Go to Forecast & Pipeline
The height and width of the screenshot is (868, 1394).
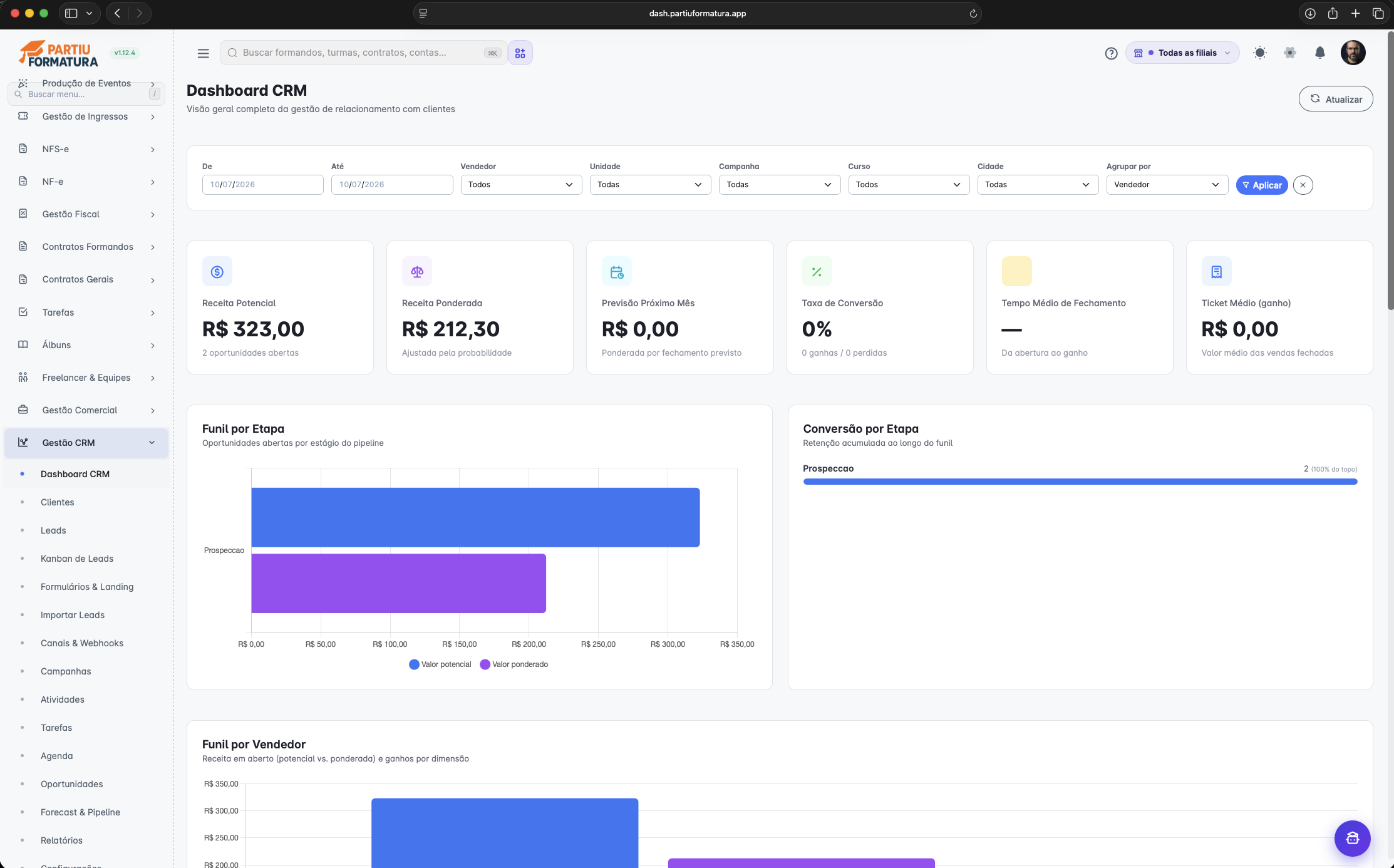(80, 812)
